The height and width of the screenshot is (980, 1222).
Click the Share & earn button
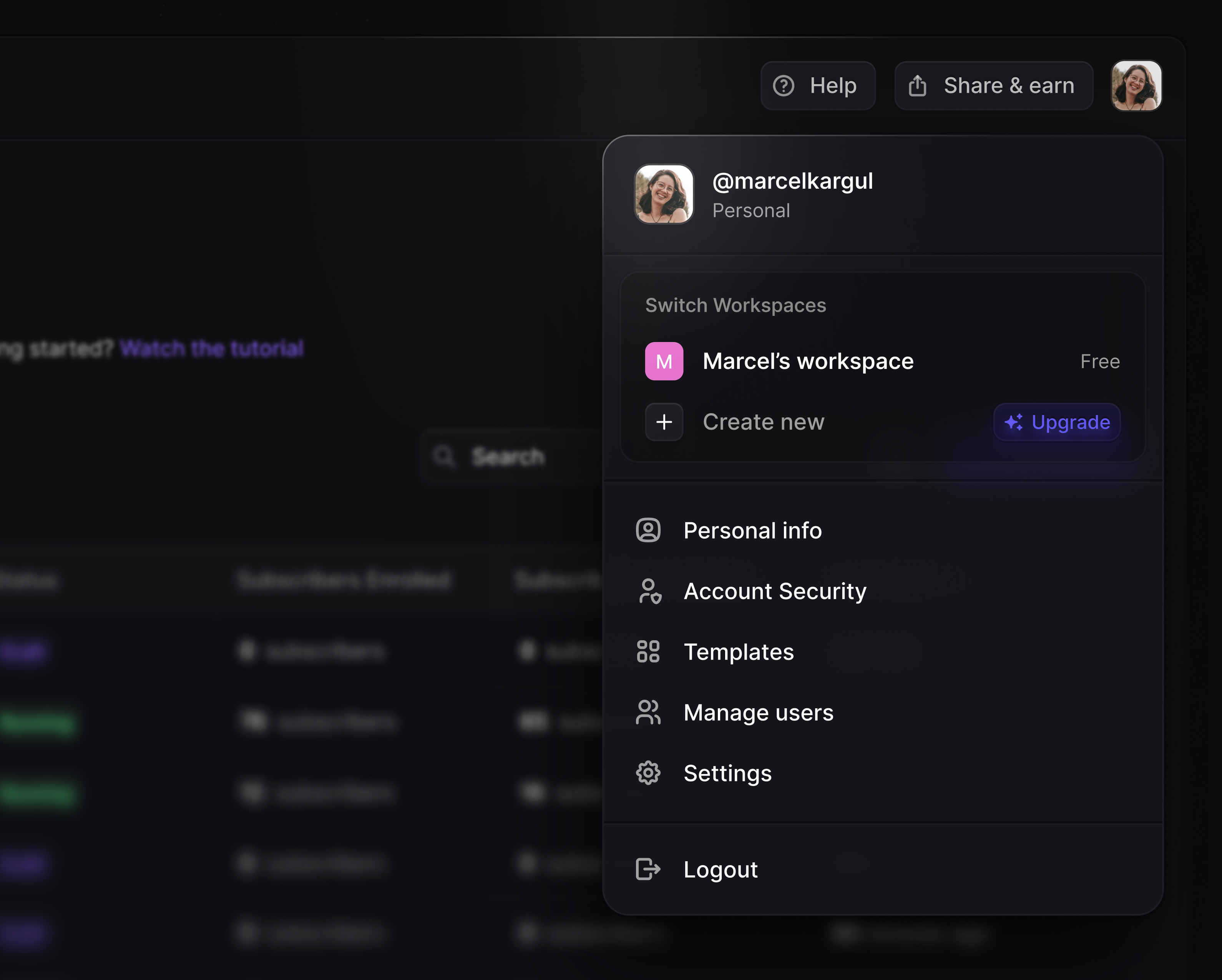[994, 86]
